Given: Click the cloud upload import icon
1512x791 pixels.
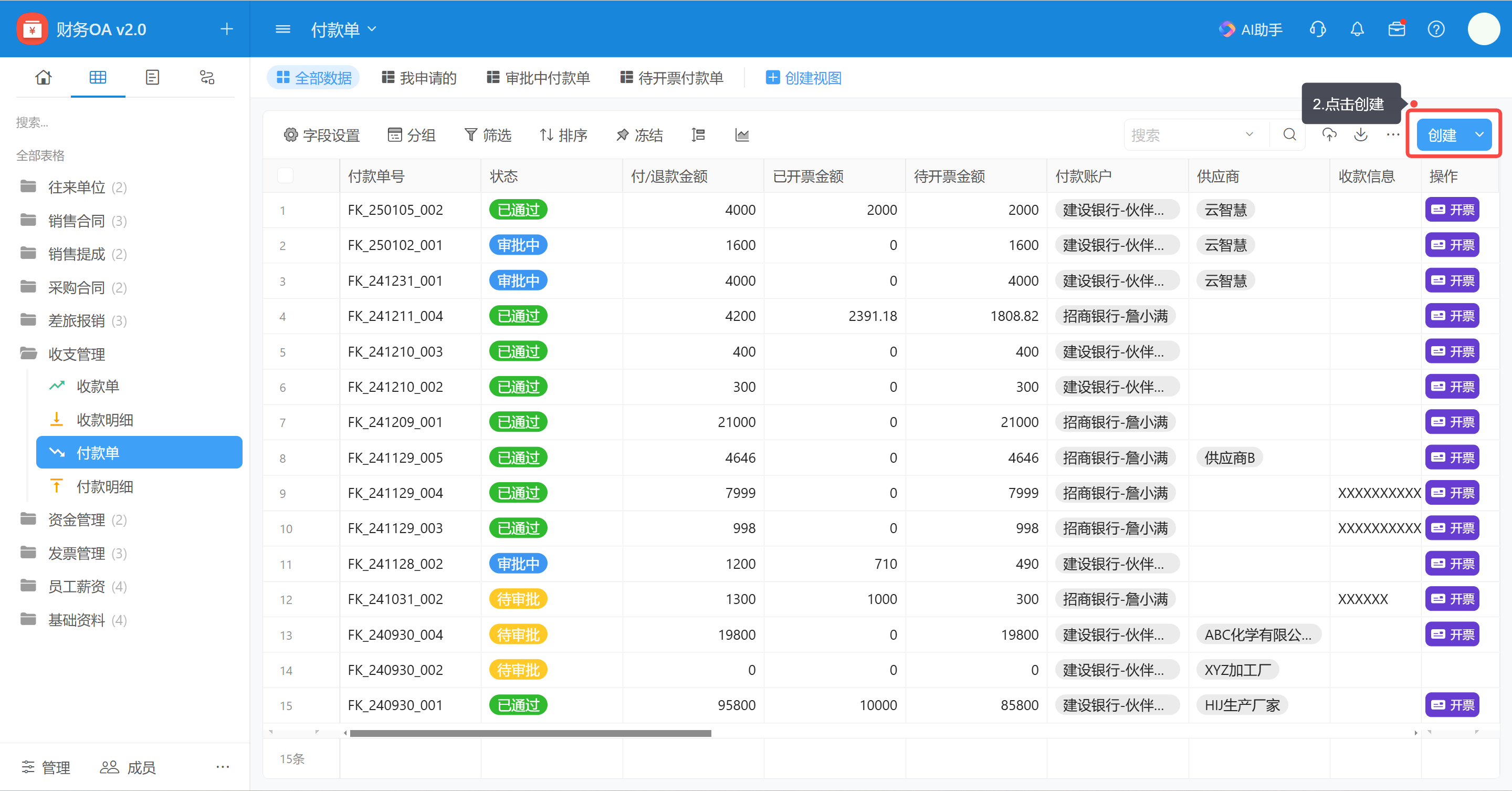Looking at the screenshot, I should (x=1329, y=135).
